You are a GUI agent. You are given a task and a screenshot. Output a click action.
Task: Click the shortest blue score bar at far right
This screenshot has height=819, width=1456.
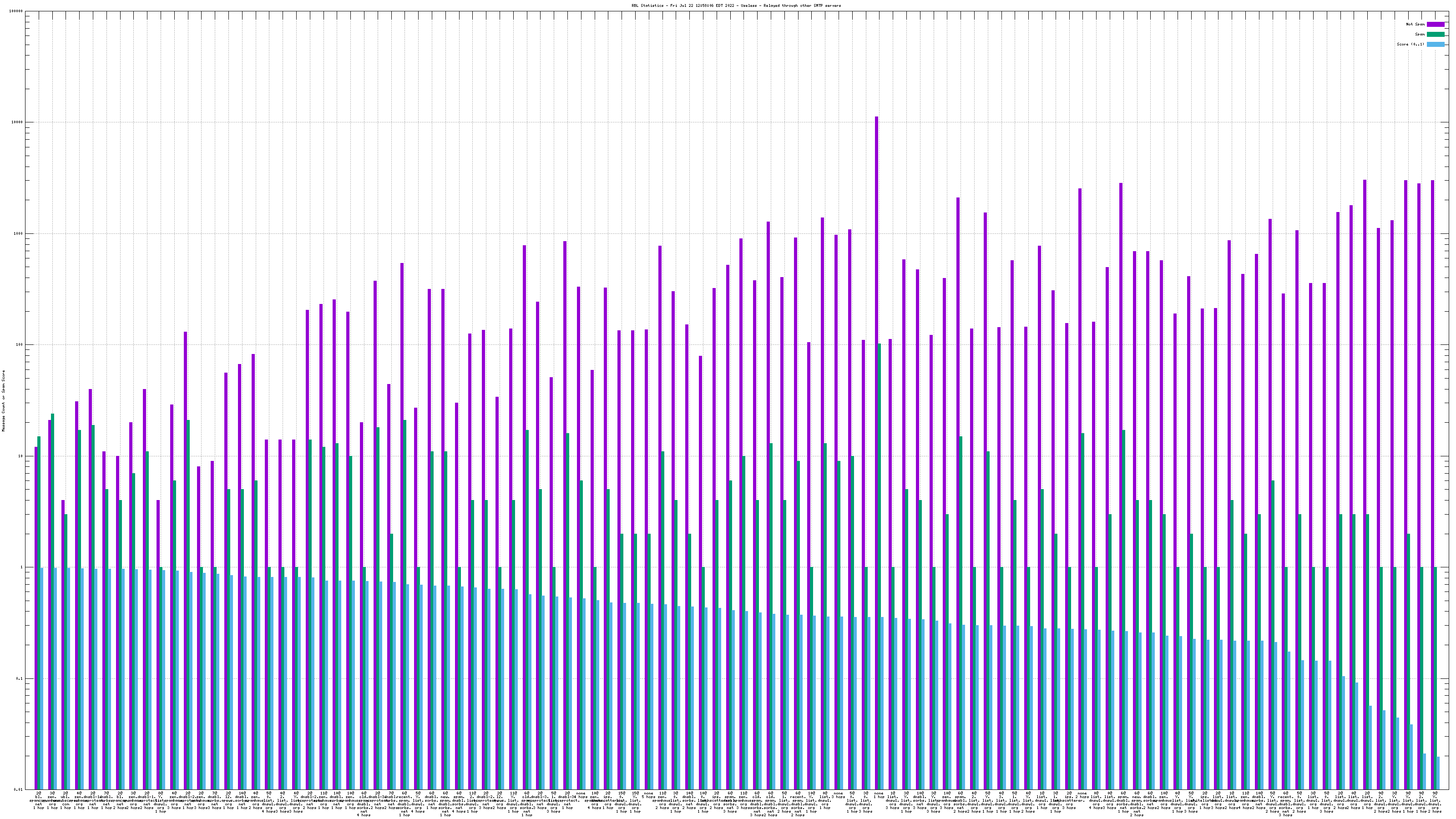1438,773
